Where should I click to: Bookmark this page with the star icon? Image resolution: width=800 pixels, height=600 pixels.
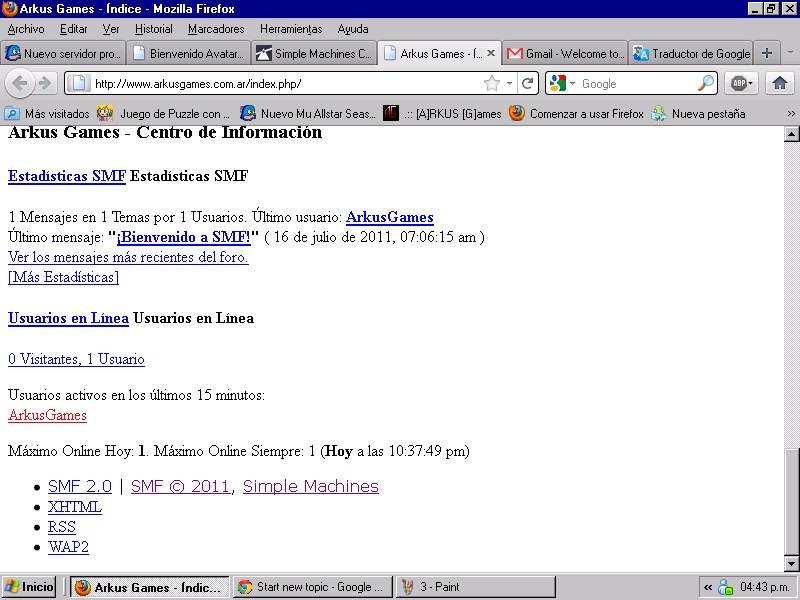point(492,83)
